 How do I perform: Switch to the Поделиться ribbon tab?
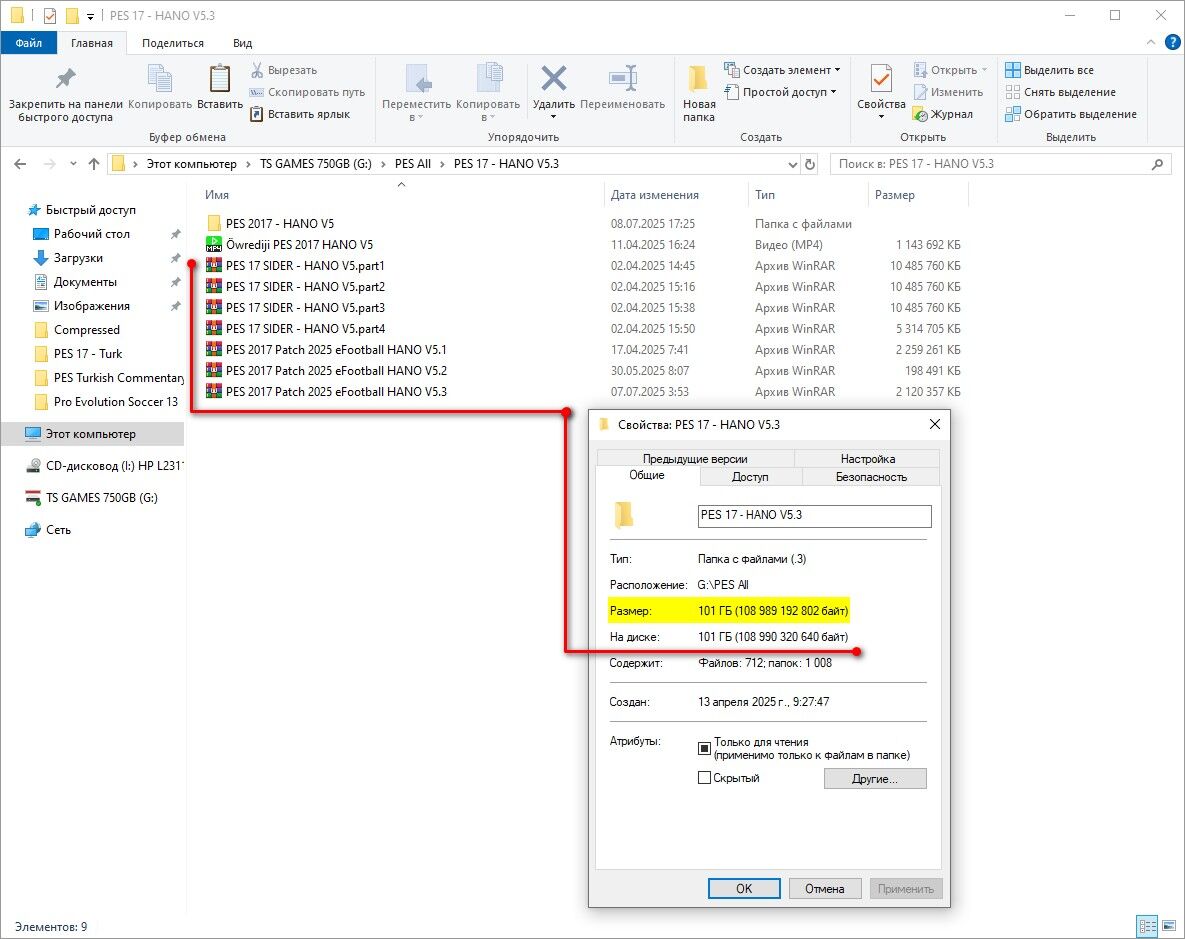point(173,43)
